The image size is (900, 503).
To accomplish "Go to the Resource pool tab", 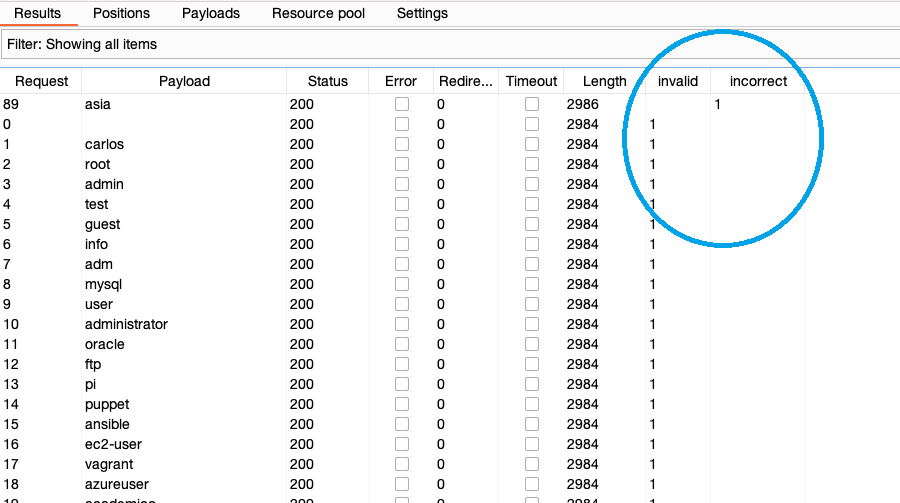I will coord(318,13).
